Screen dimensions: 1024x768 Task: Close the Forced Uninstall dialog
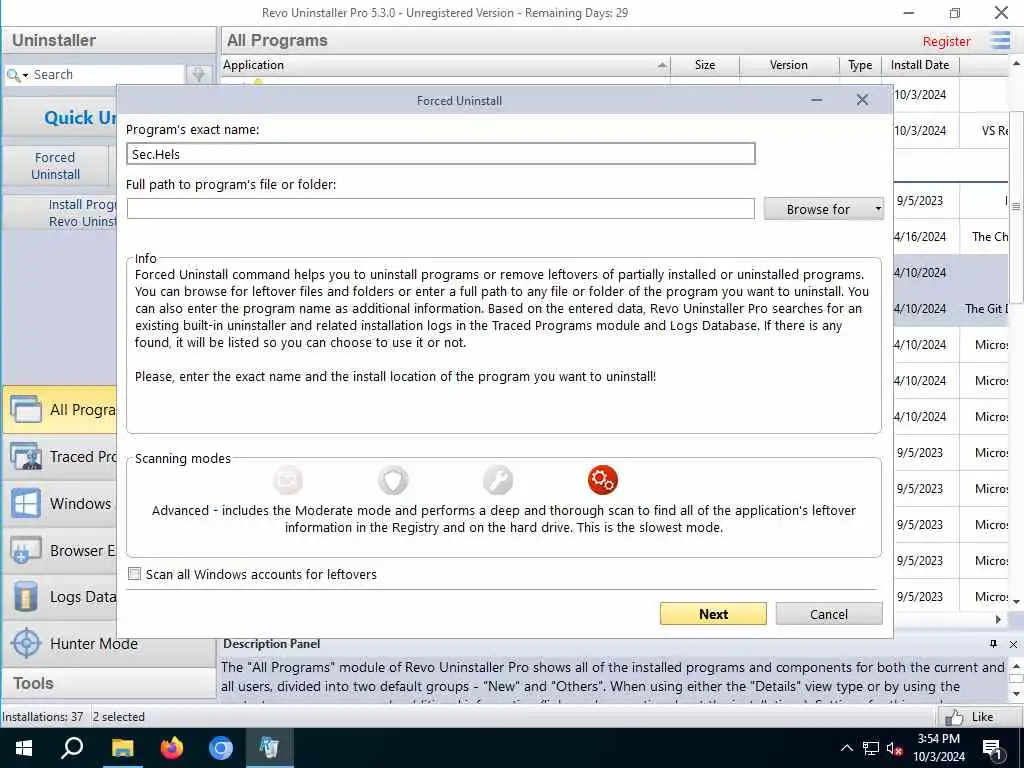coord(862,100)
